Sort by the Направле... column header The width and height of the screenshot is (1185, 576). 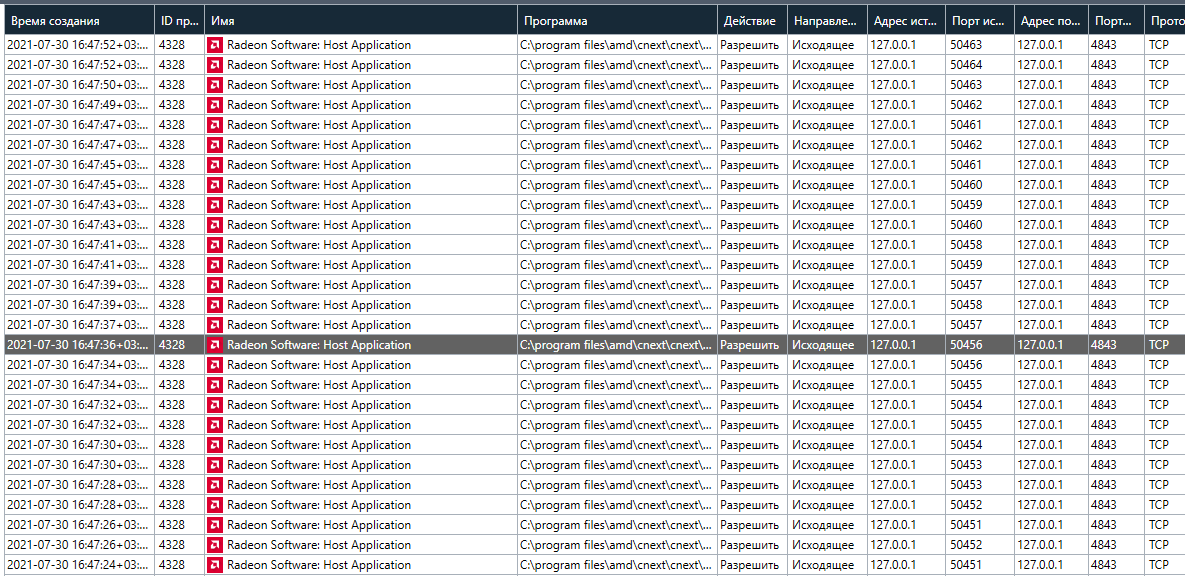coord(828,21)
